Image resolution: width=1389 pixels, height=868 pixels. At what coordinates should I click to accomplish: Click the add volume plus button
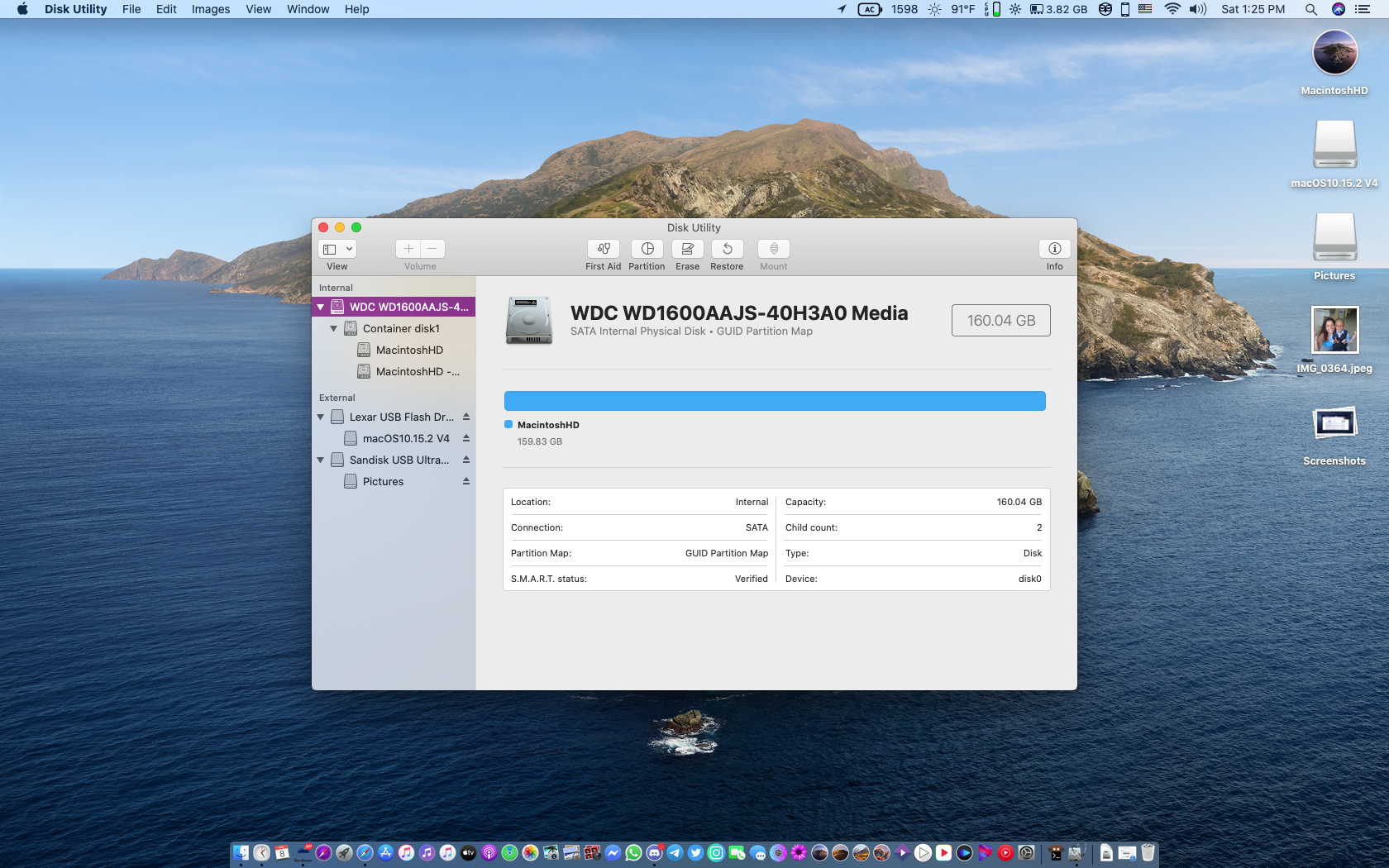pyautogui.click(x=408, y=249)
